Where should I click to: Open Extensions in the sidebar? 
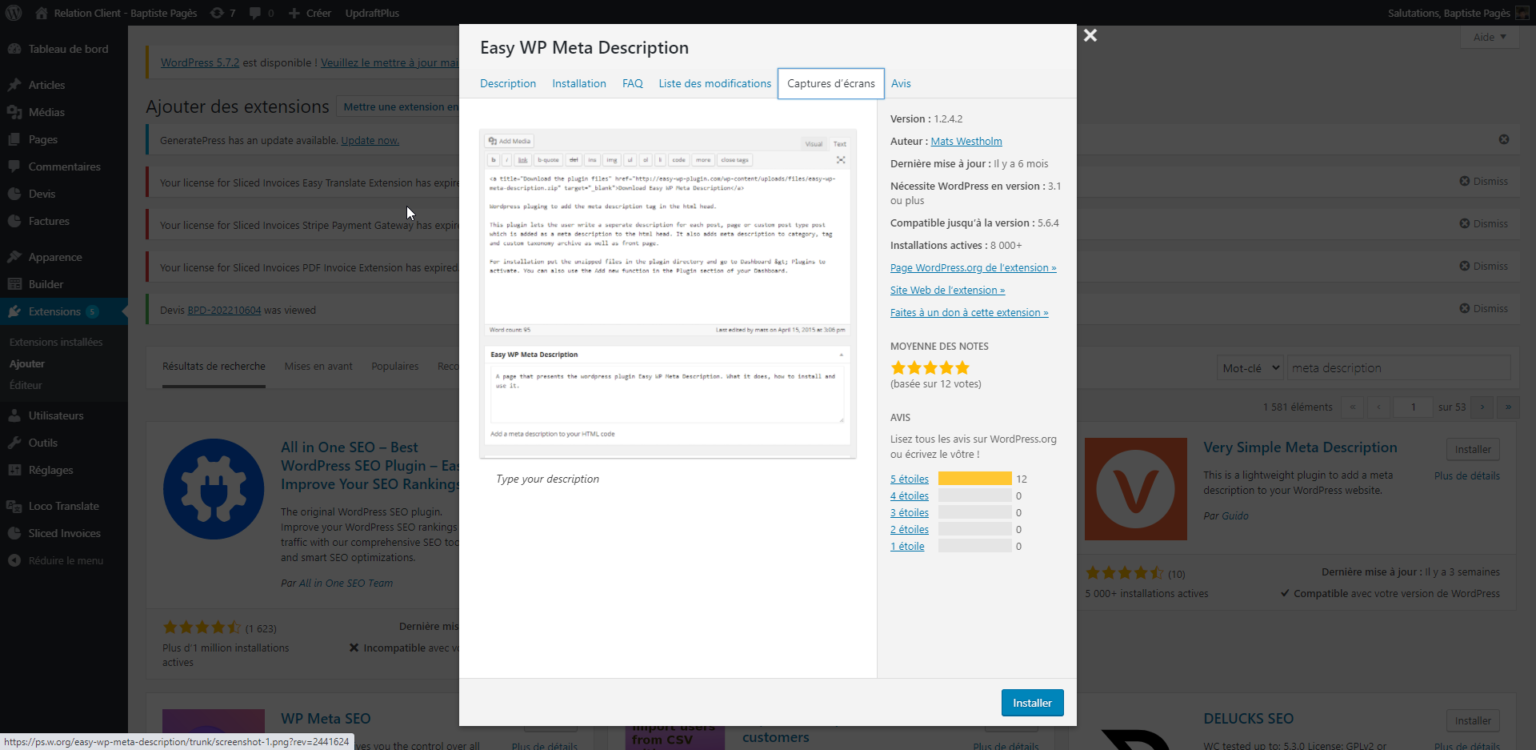point(64,311)
